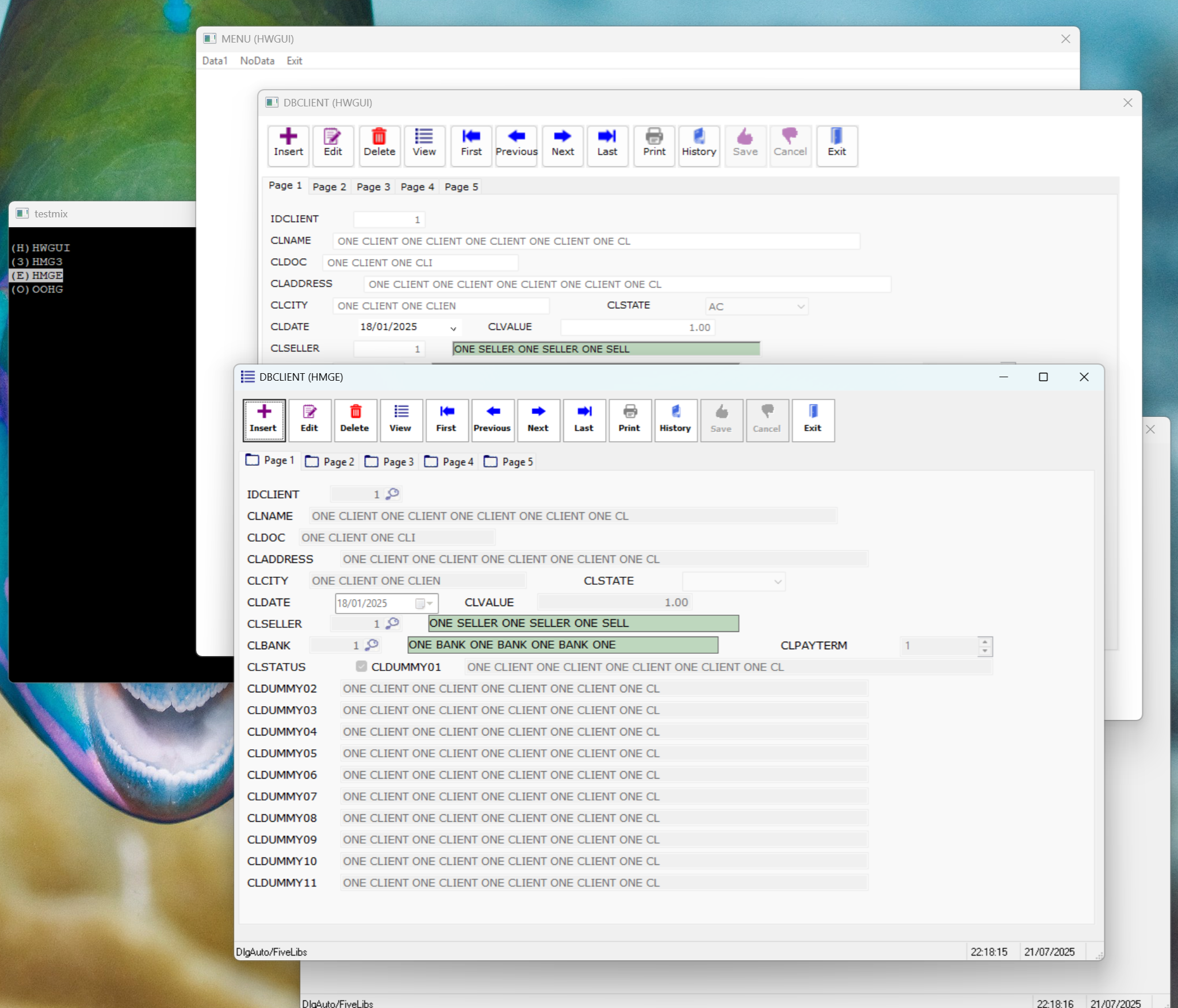Screen dimensions: 1178x1008
Task: Open CLDATE calendar dropdown in HMGE form
Action: click(x=425, y=603)
